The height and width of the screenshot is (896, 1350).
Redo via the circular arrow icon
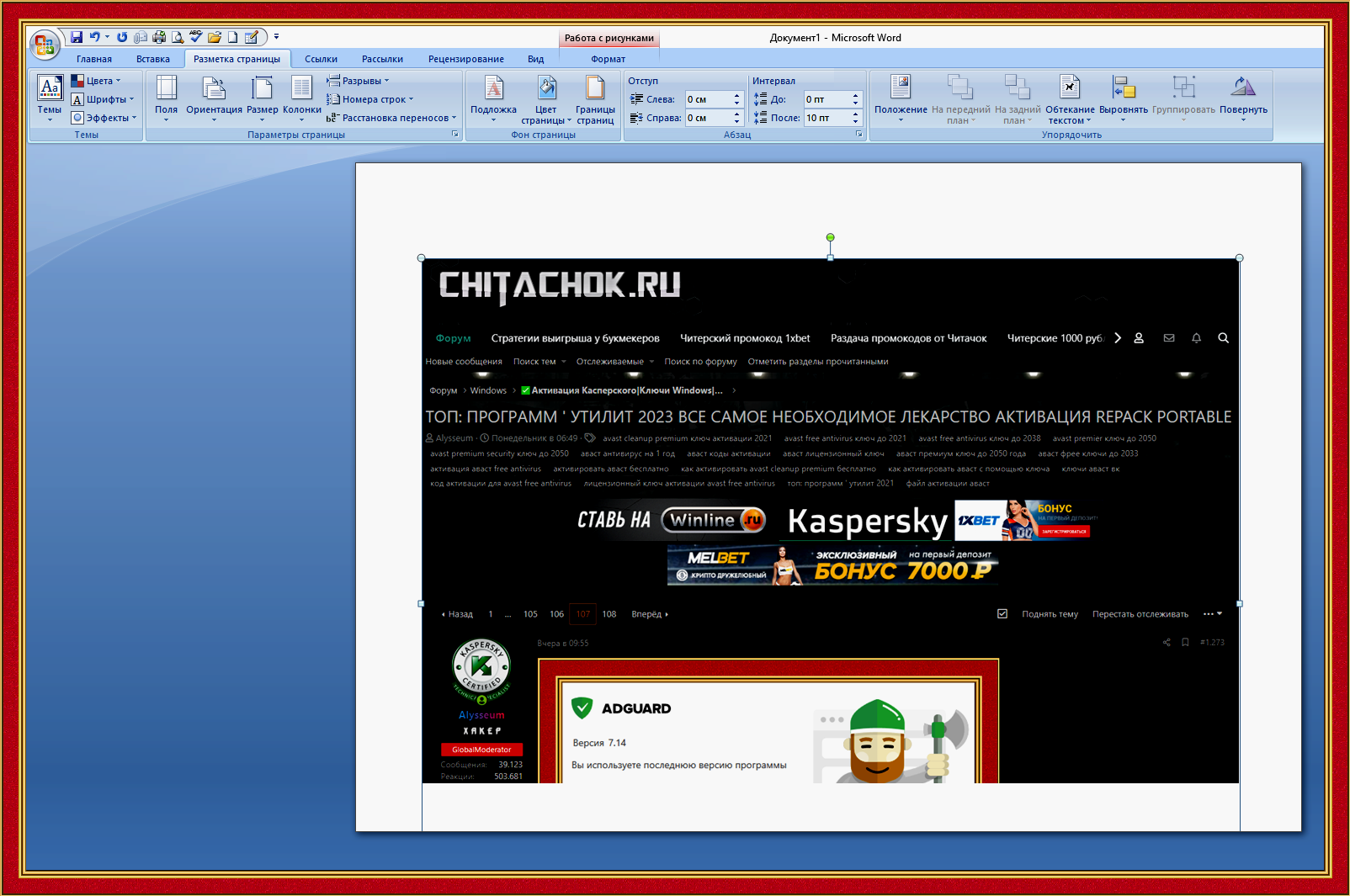tap(122, 37)
